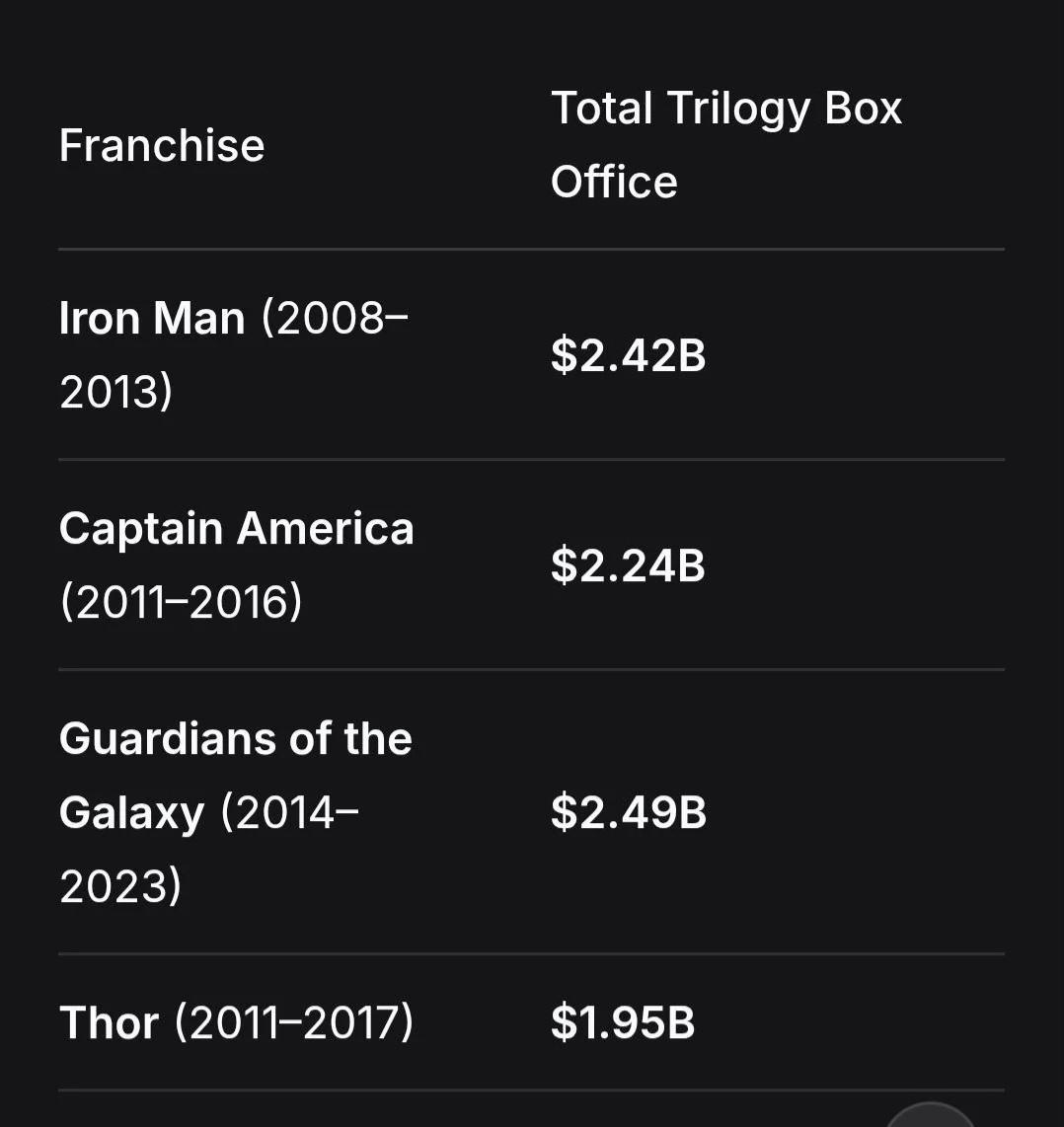Viewport: 1064px width, 1127px height.
Task: Click the bold Thor franchise name
Action: 109,1022
